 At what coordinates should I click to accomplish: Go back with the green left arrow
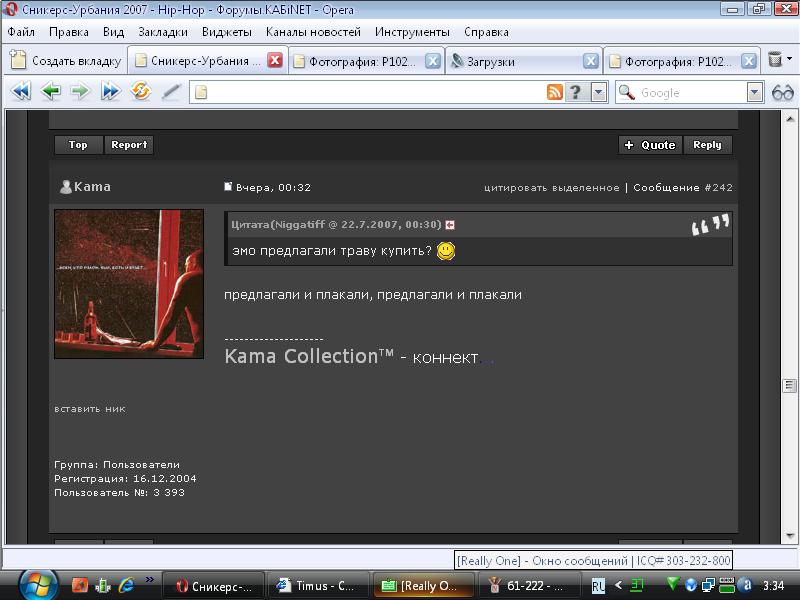click(50, 92)
